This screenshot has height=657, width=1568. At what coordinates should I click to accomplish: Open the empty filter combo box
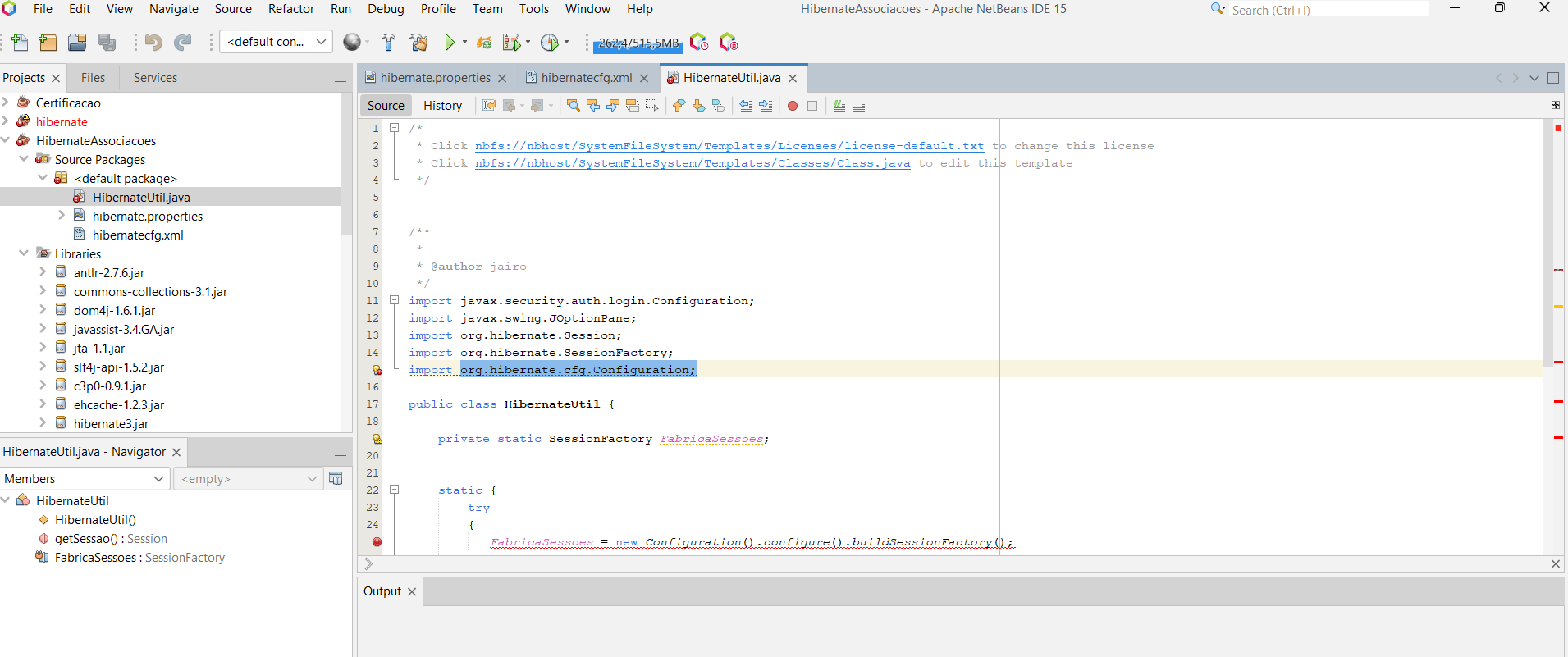250,479
